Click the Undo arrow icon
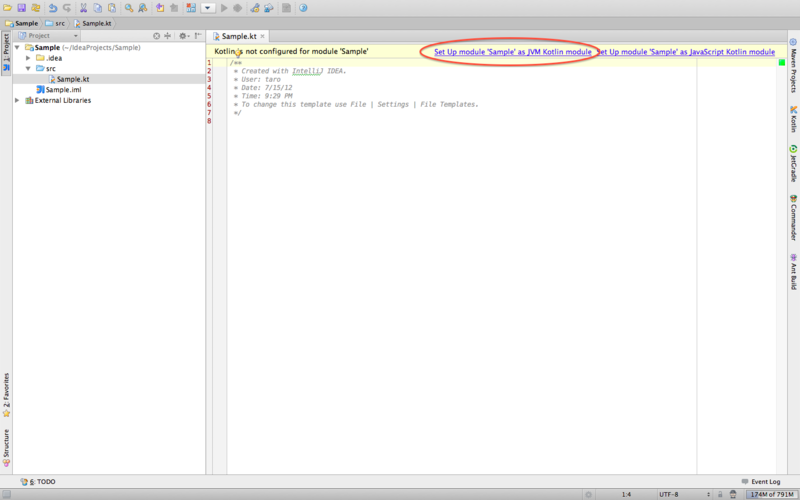 (x=53, y=8)
